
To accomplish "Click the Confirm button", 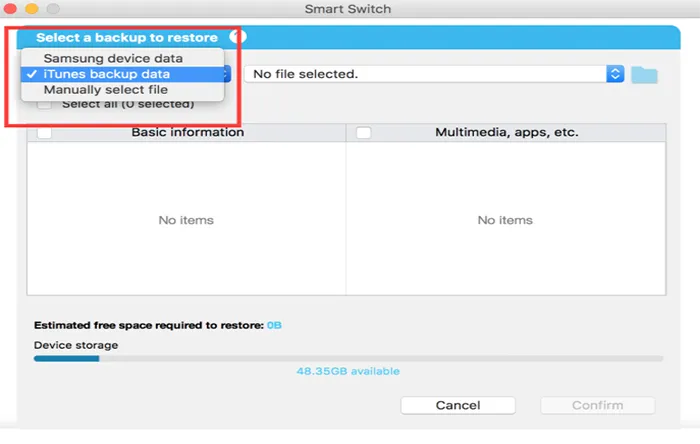I will click(597, 406).
